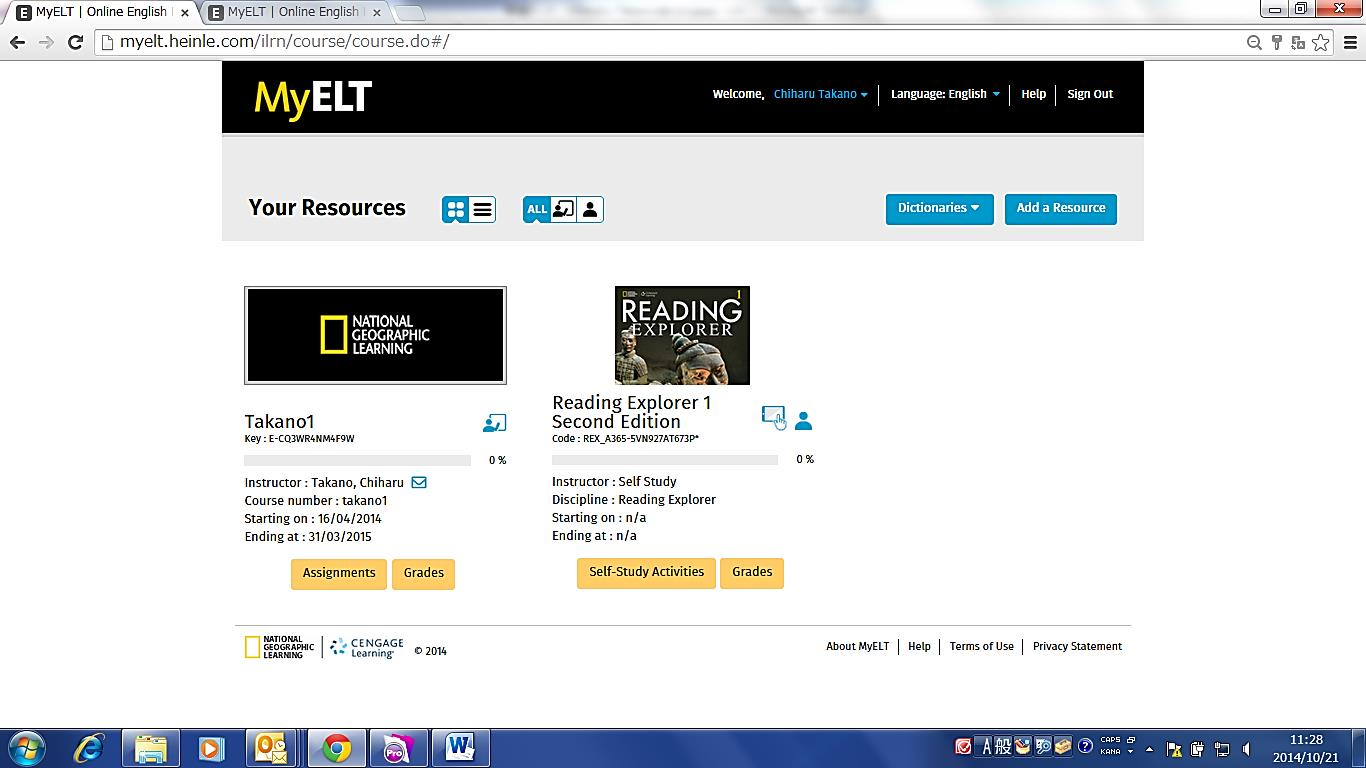Open the Terms of Use link
Image resolution: width=1366 pixels, height=768 pixels.
[982, 646]
